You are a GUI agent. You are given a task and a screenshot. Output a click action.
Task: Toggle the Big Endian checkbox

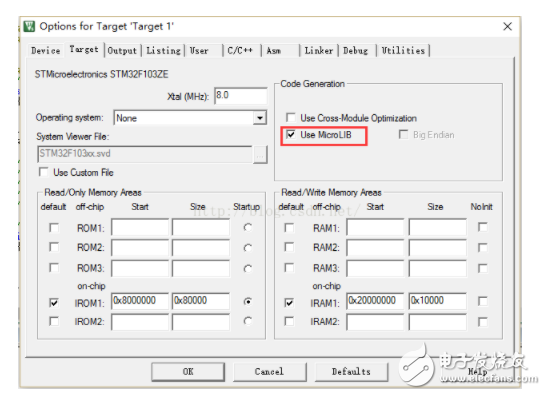(x=403, y=134)
